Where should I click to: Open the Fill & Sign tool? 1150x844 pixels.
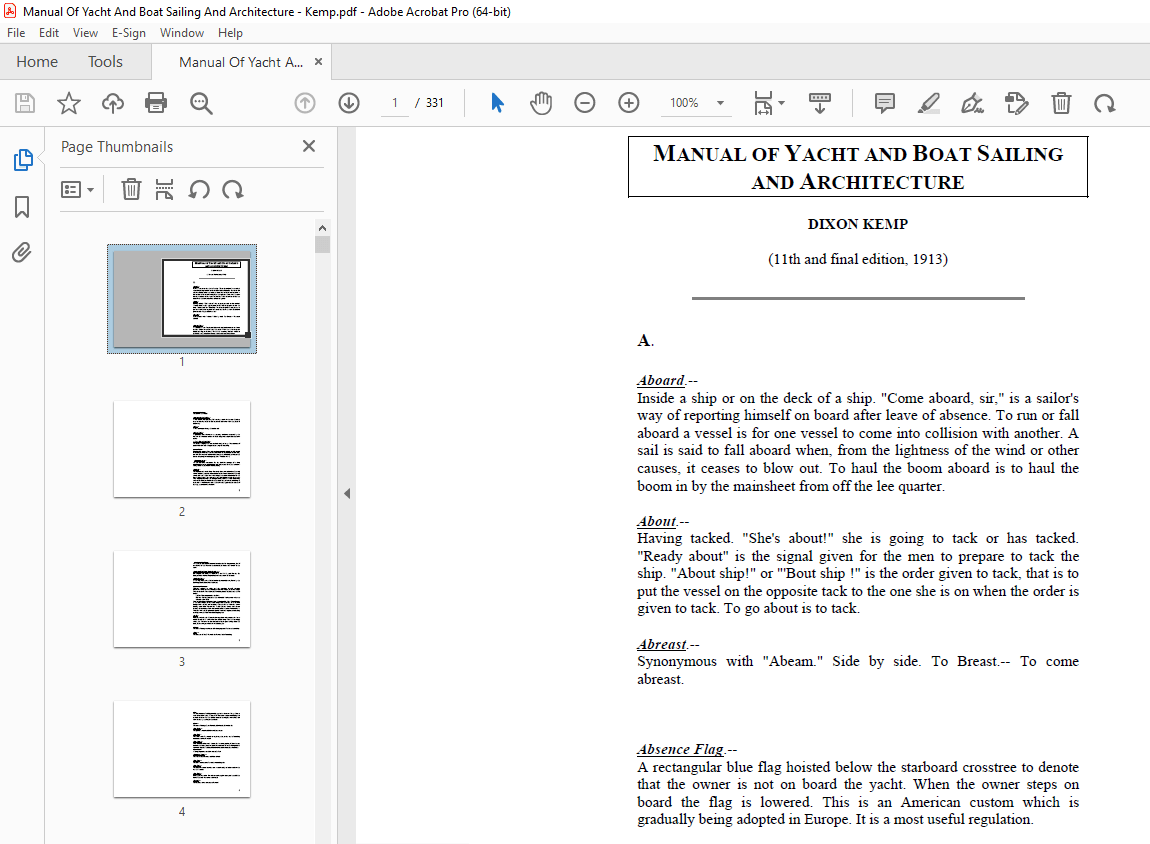tap(972, 103)
